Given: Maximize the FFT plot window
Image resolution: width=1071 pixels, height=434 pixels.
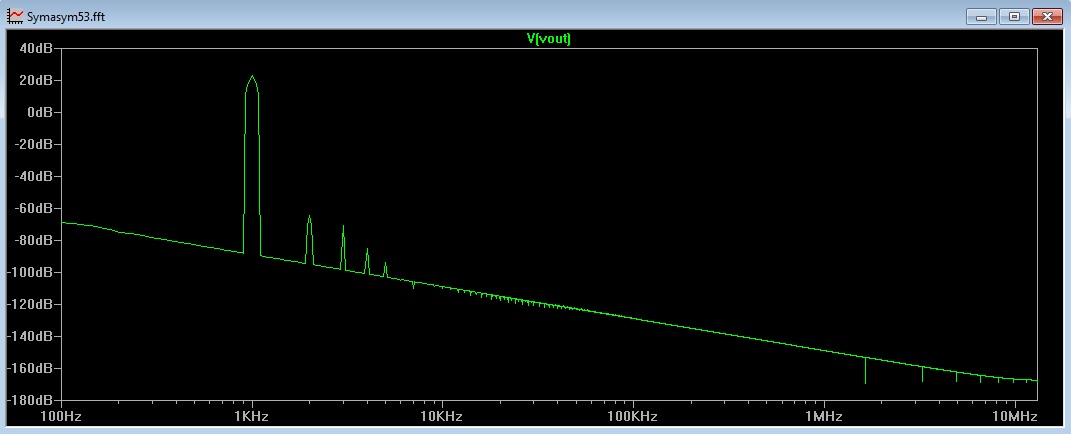Looking at the screenshot, I should coord(1014,16).
